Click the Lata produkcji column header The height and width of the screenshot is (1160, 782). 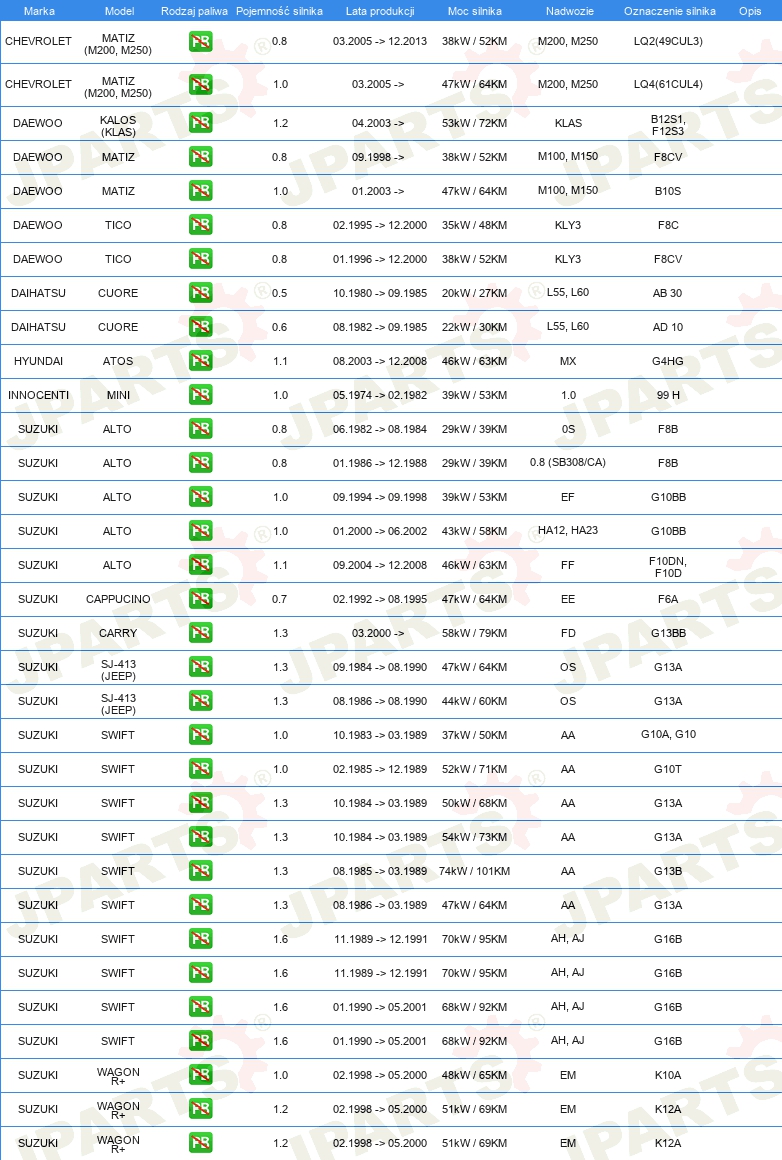pyautogui.click(x=380, y=11)
